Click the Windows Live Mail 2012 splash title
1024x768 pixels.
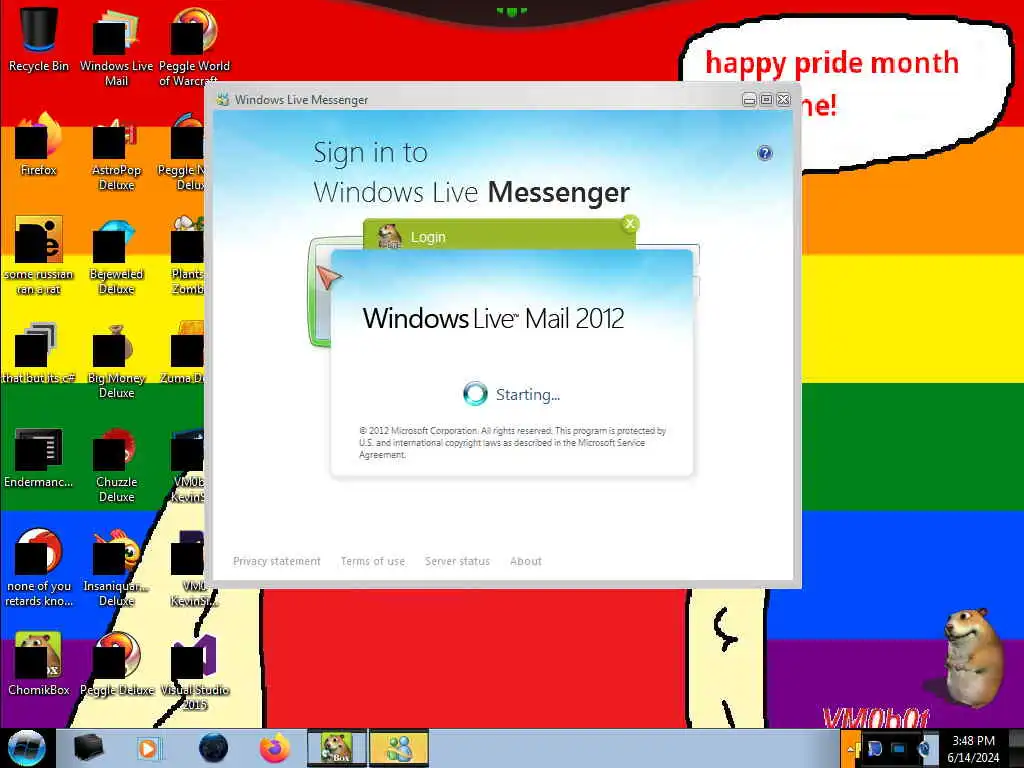click(493, 319)
